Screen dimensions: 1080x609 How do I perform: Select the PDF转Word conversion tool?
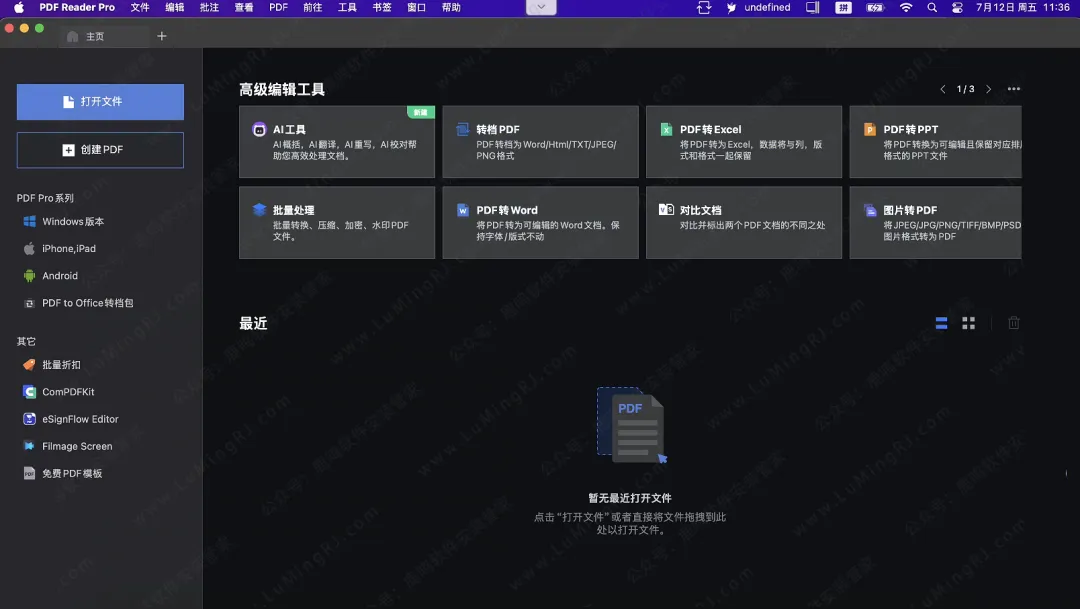tap(540, 222)
